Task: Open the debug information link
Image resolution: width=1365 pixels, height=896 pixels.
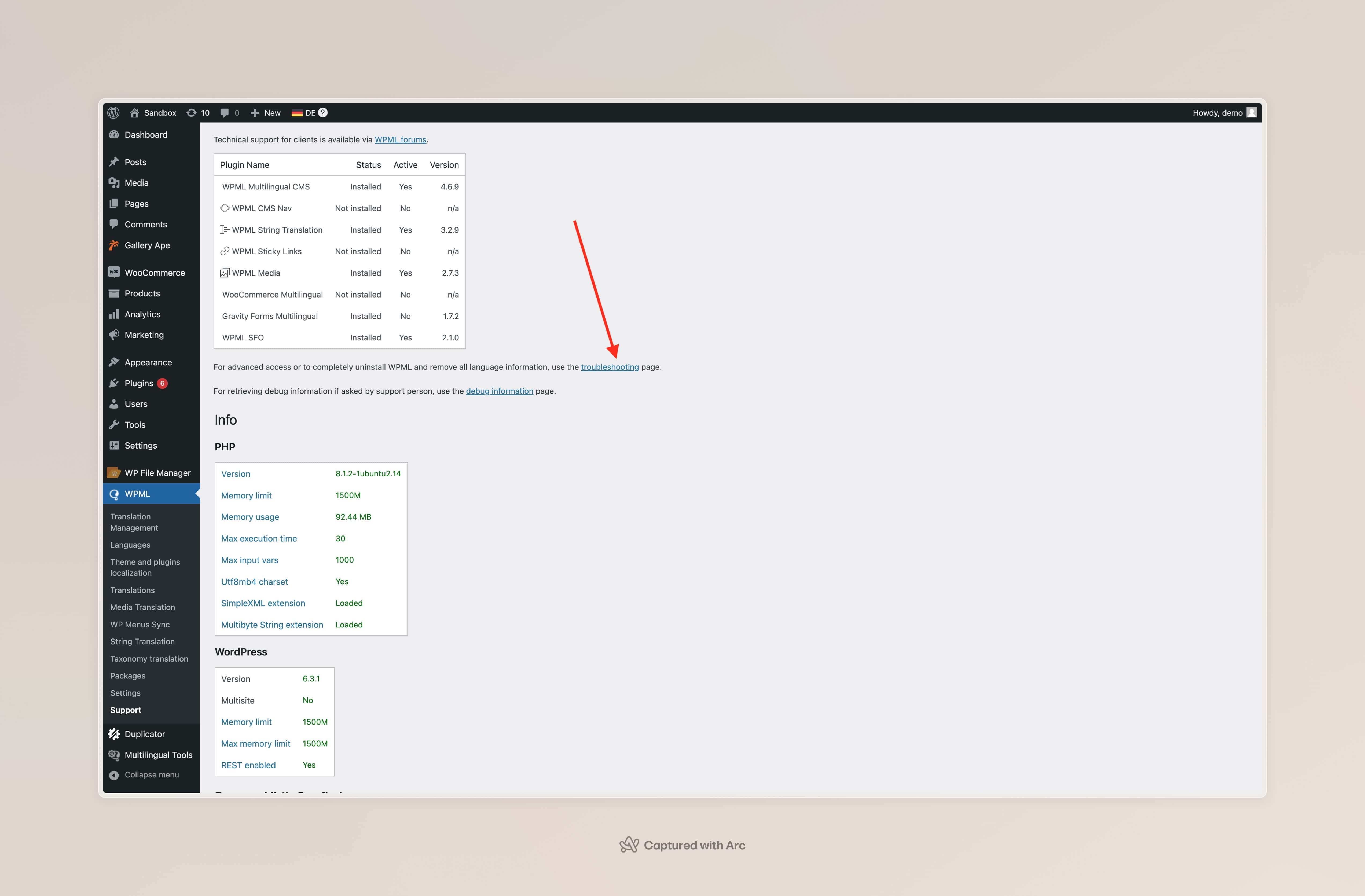Action: [500, 391]
